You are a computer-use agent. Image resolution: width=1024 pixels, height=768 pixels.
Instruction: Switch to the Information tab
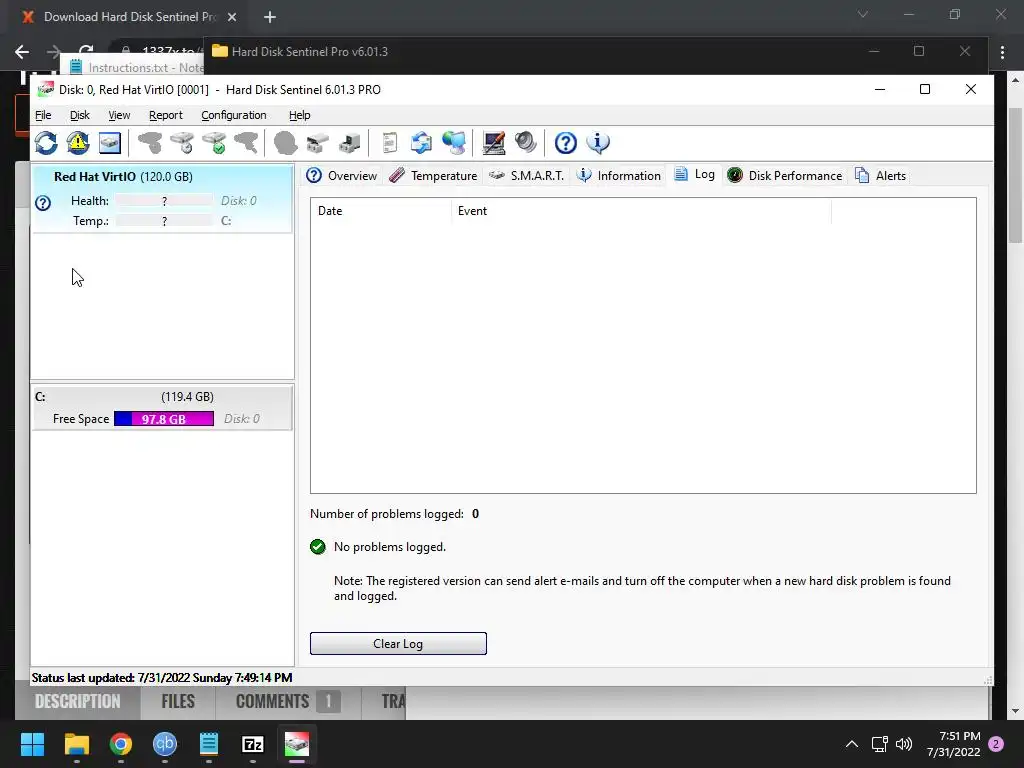[x=618, y=176]
